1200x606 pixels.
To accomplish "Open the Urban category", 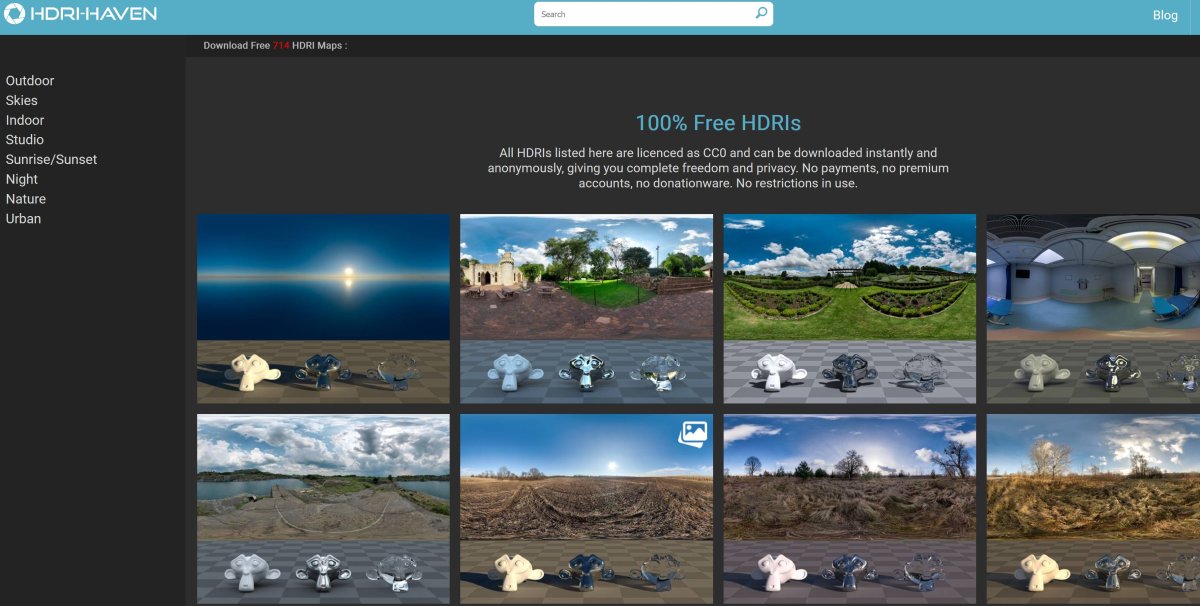I will (24, 219).
